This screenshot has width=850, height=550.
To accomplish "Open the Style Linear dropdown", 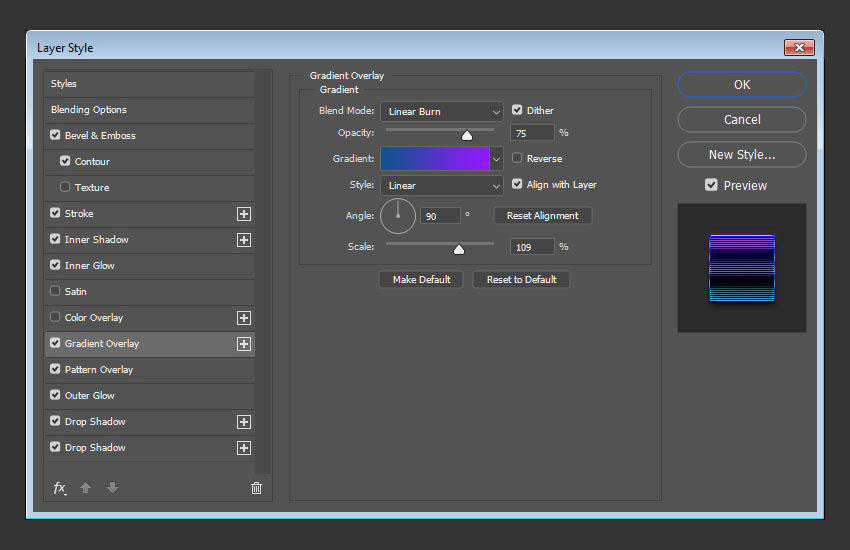I will (x=442, y=185).
